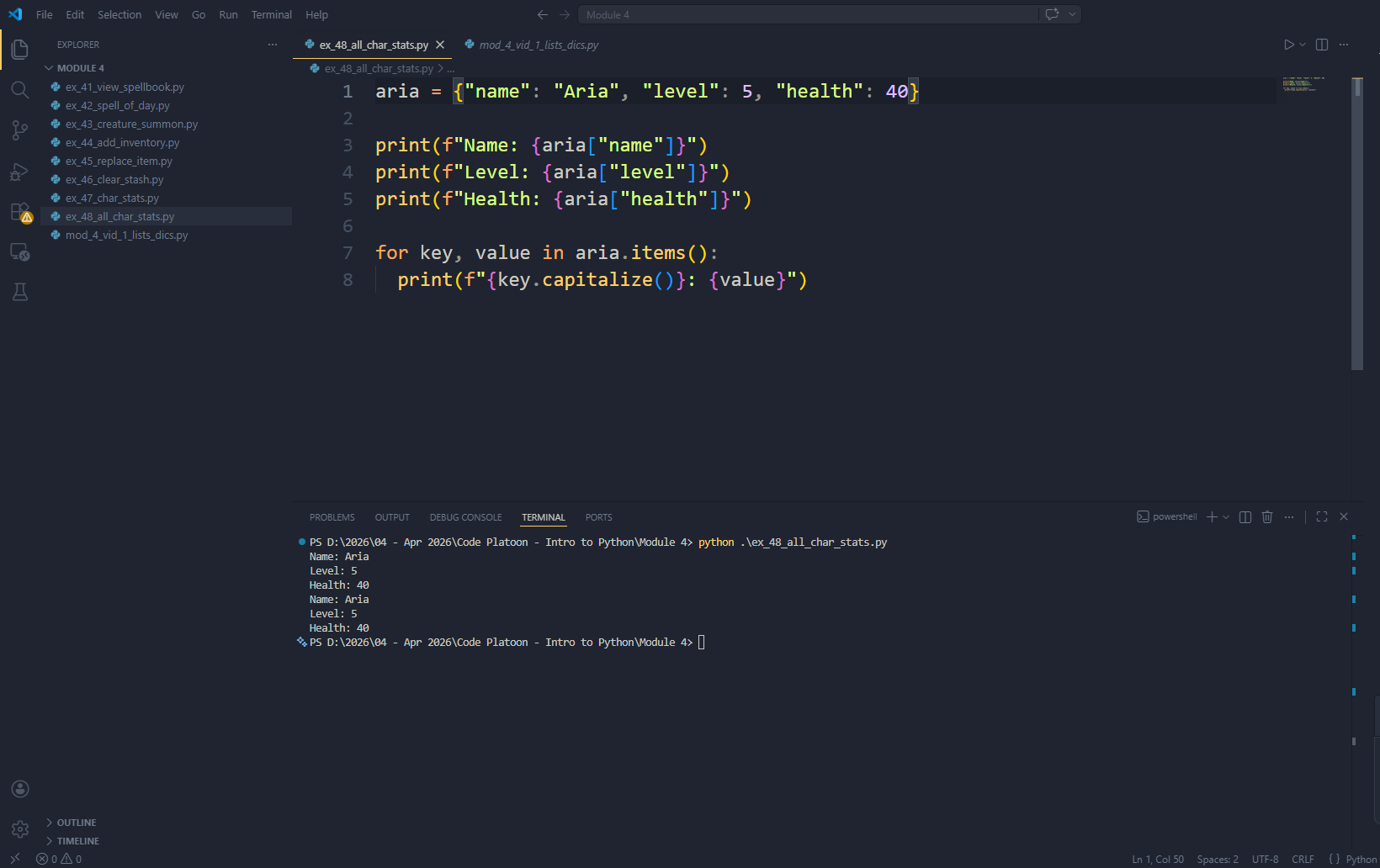This screenshot has width=1380, height=868.
Task: Open the File menu
Action: (45, 14)
